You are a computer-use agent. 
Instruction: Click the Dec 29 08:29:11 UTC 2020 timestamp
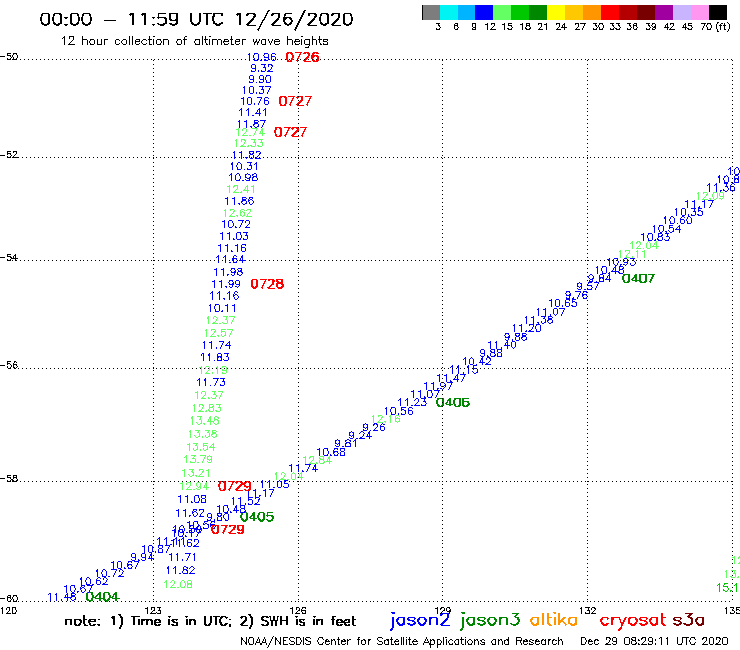pyautogui.click(x=654, y=641)
